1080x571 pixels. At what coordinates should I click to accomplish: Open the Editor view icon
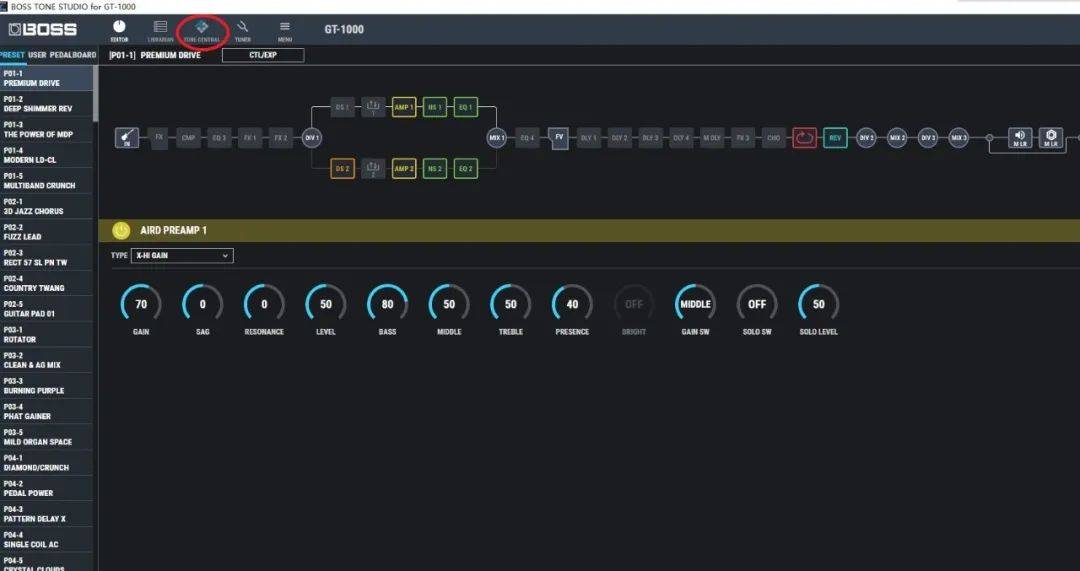[119, 30]
